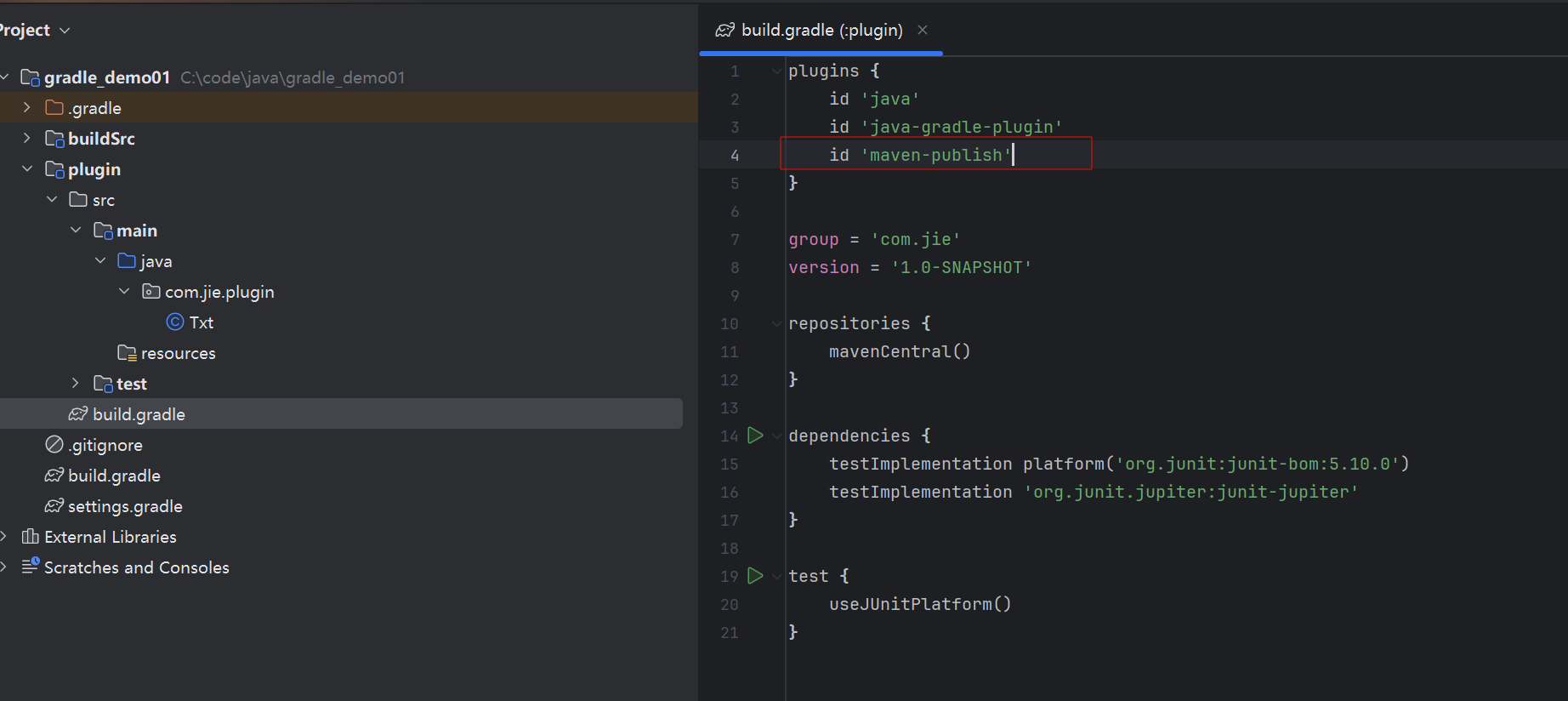
Task: Run dependencies block via gutter arrow
Action: point(755,436)
